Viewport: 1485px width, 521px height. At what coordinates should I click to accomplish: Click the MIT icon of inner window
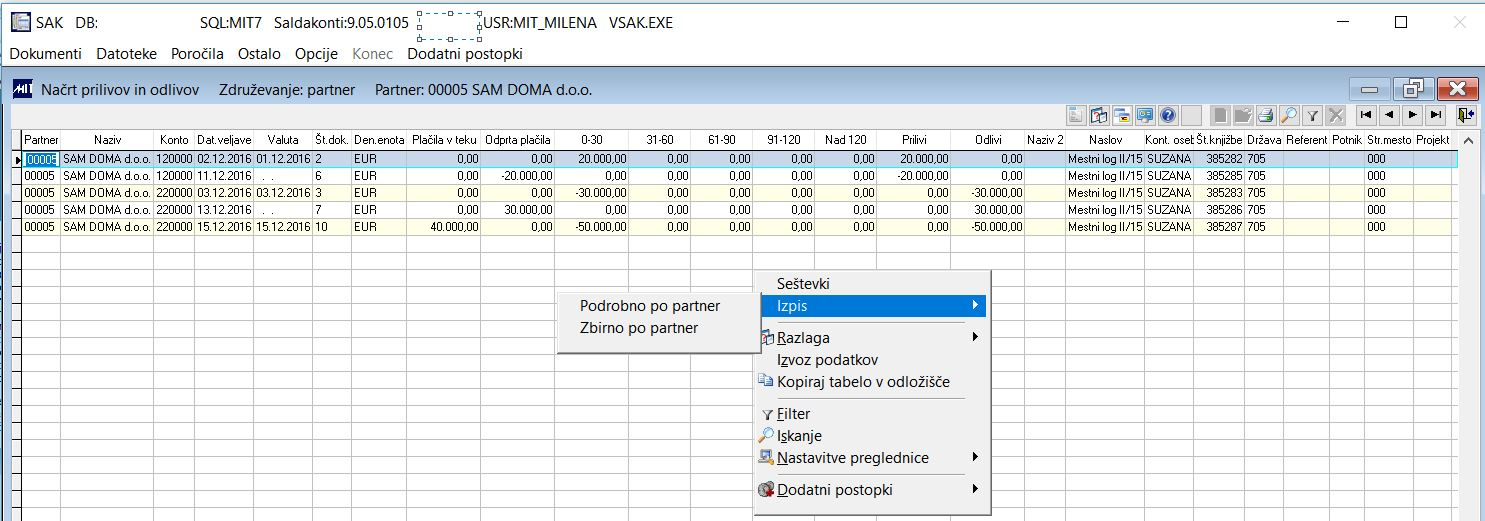coord(22,89)
